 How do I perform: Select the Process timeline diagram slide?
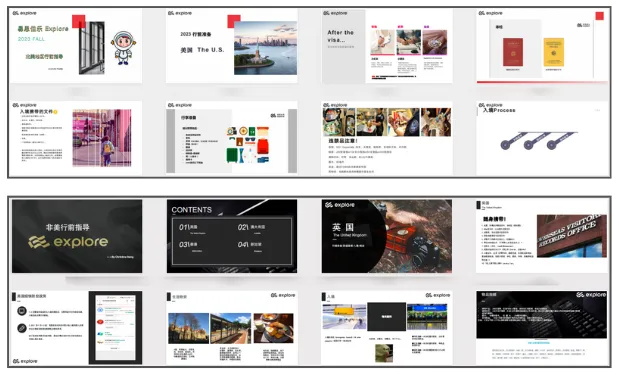click(542, 138)
